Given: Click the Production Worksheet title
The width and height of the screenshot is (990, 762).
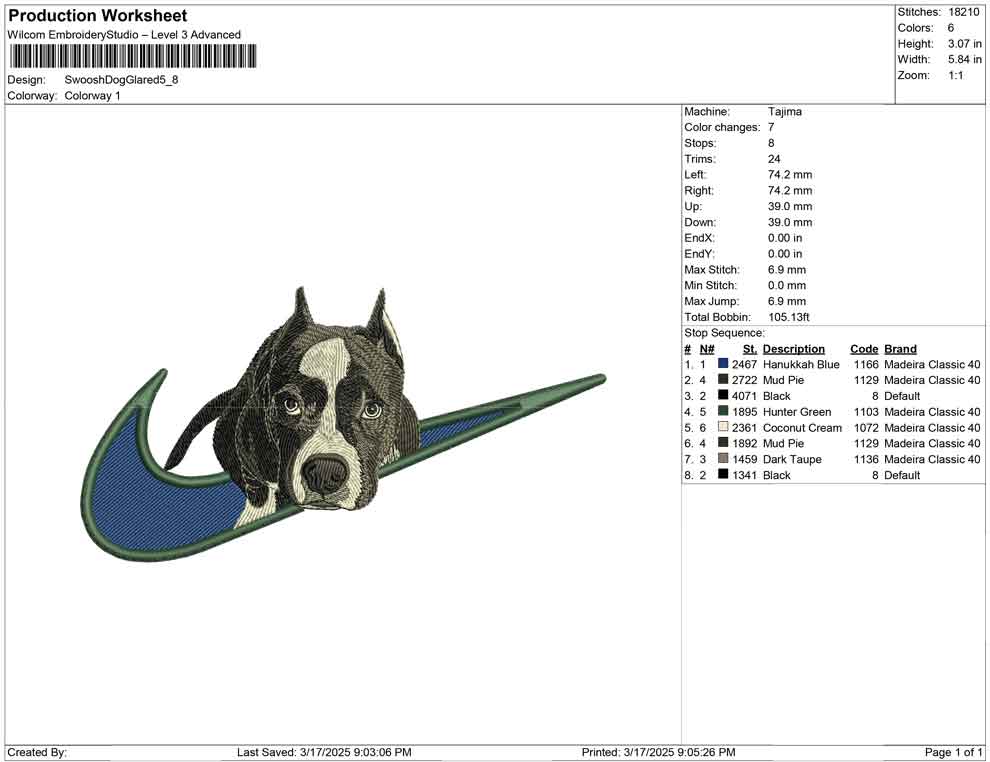Looking at the screenshot, I should [97, 16].
